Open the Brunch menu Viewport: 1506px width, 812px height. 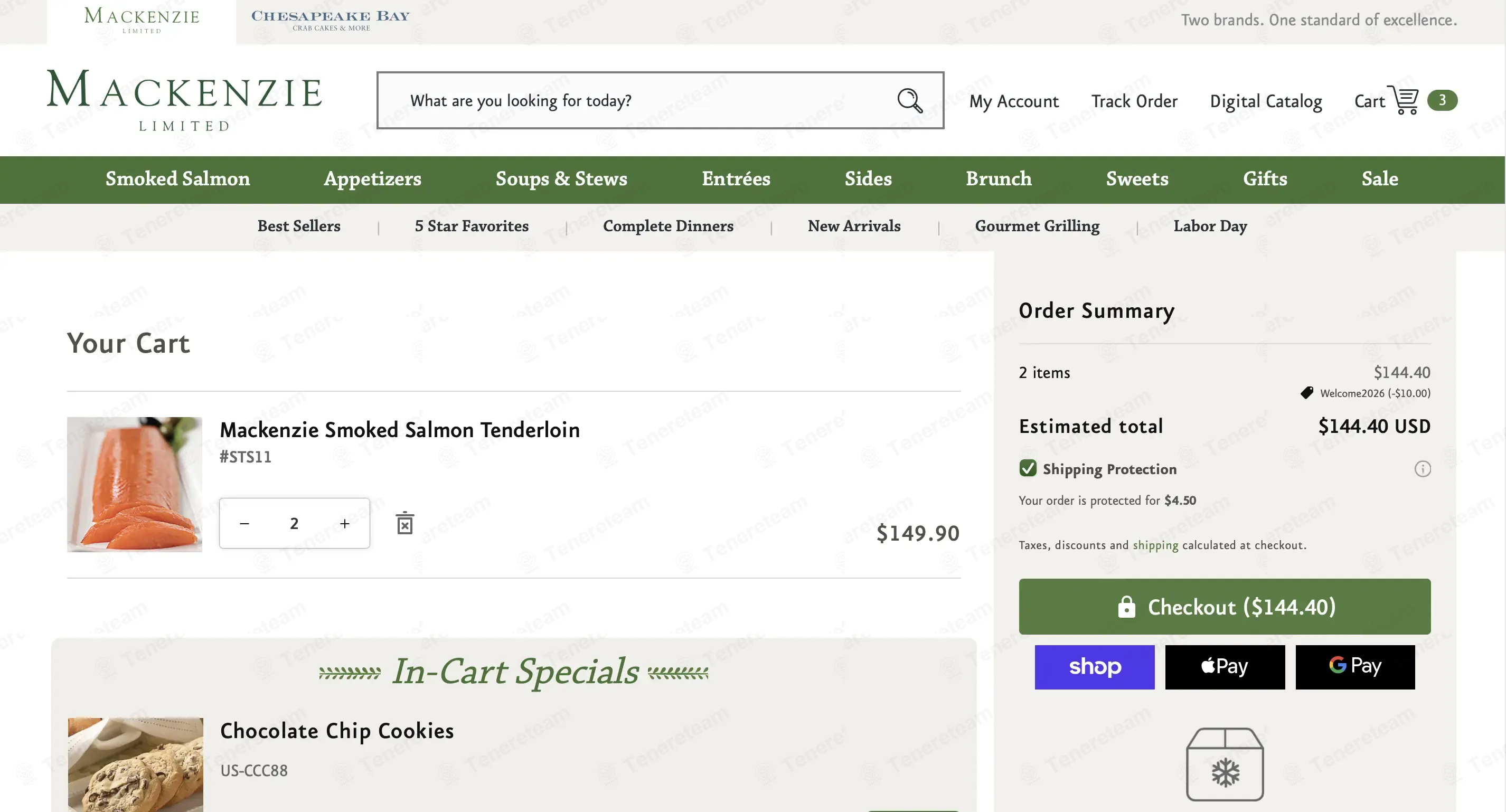(999, 179)
